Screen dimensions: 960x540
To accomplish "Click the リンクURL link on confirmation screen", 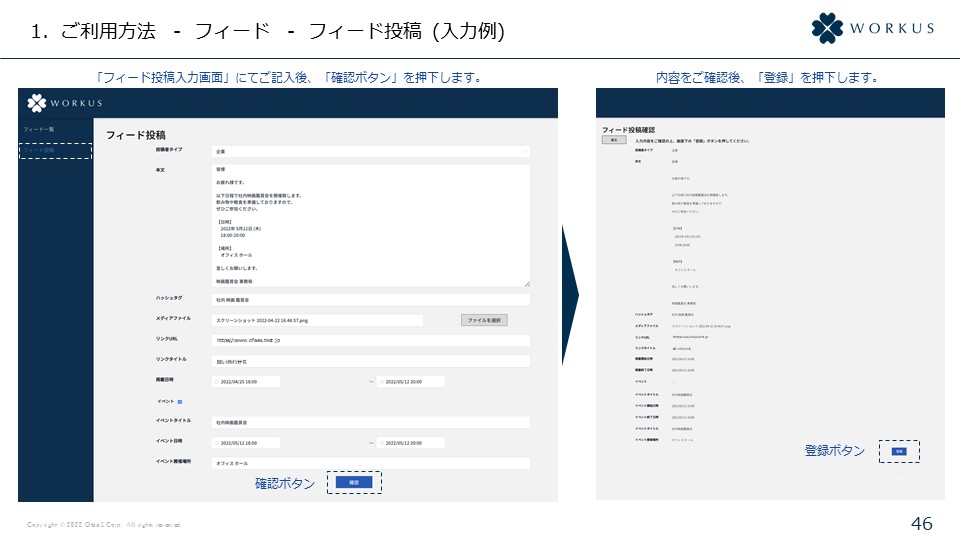I will (690, 337).
